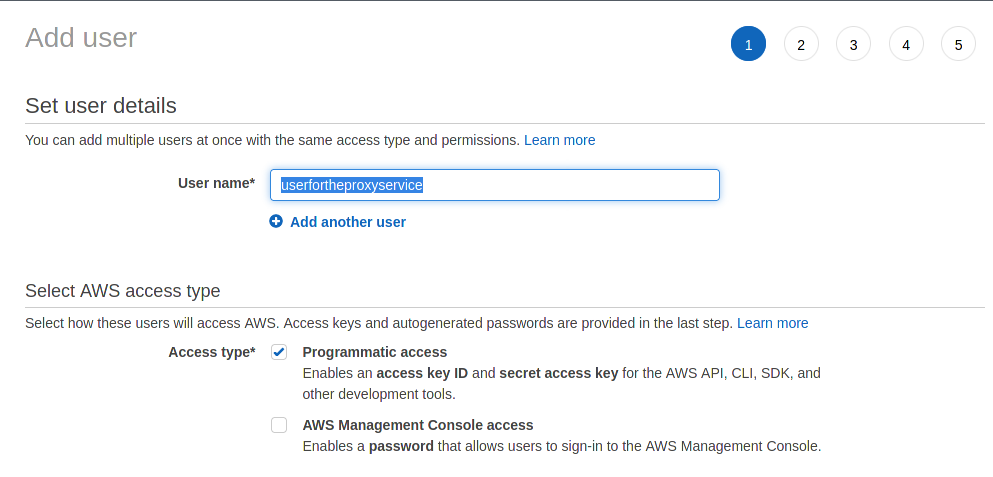Image resolution: width=993 pixels, height=477 pixels.
Task: Click the Select AWS access type heading
Action: pyautogui.click(x=122, y=291)
